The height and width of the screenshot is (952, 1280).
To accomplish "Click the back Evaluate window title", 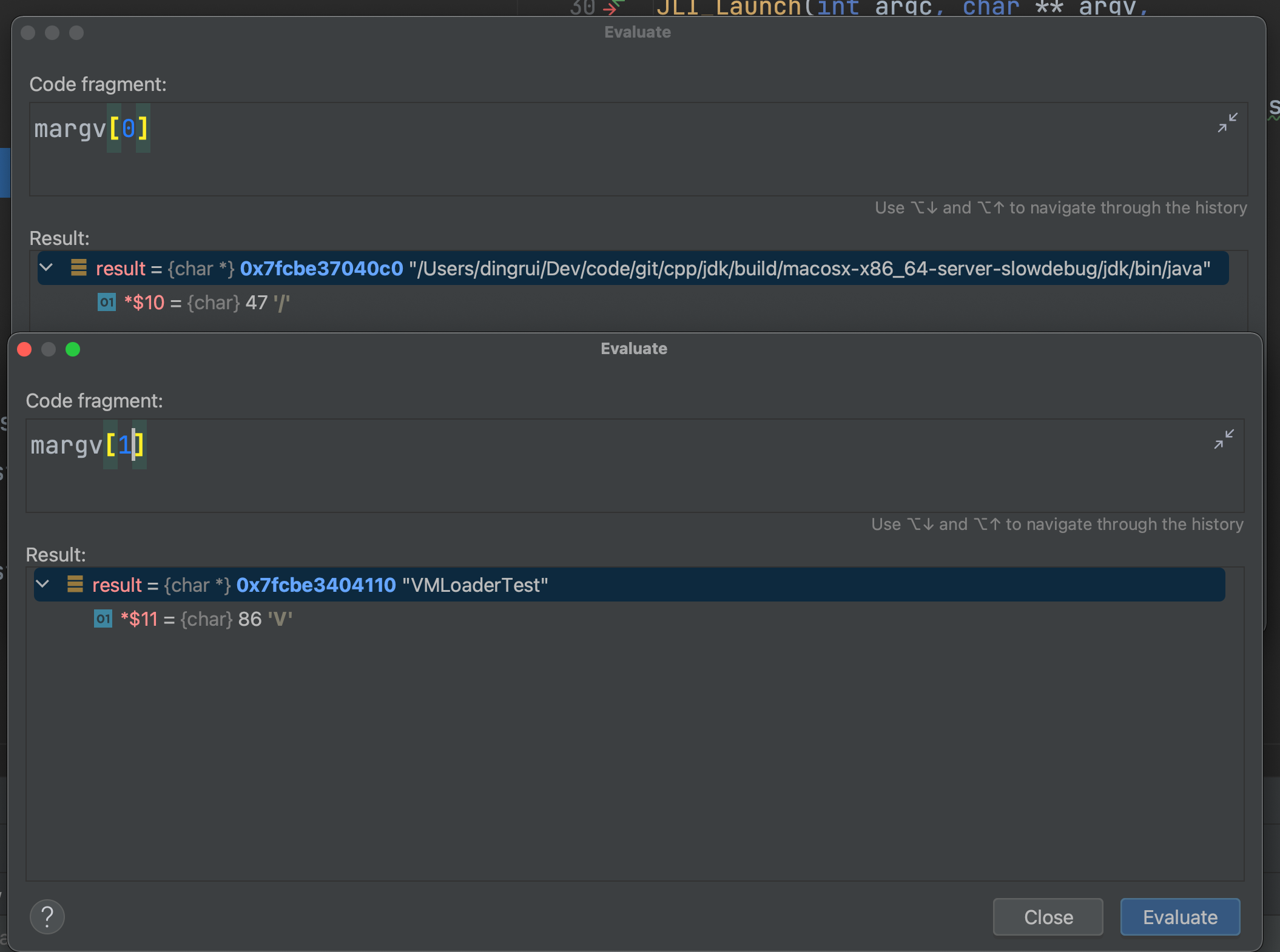I will point(638,32).
